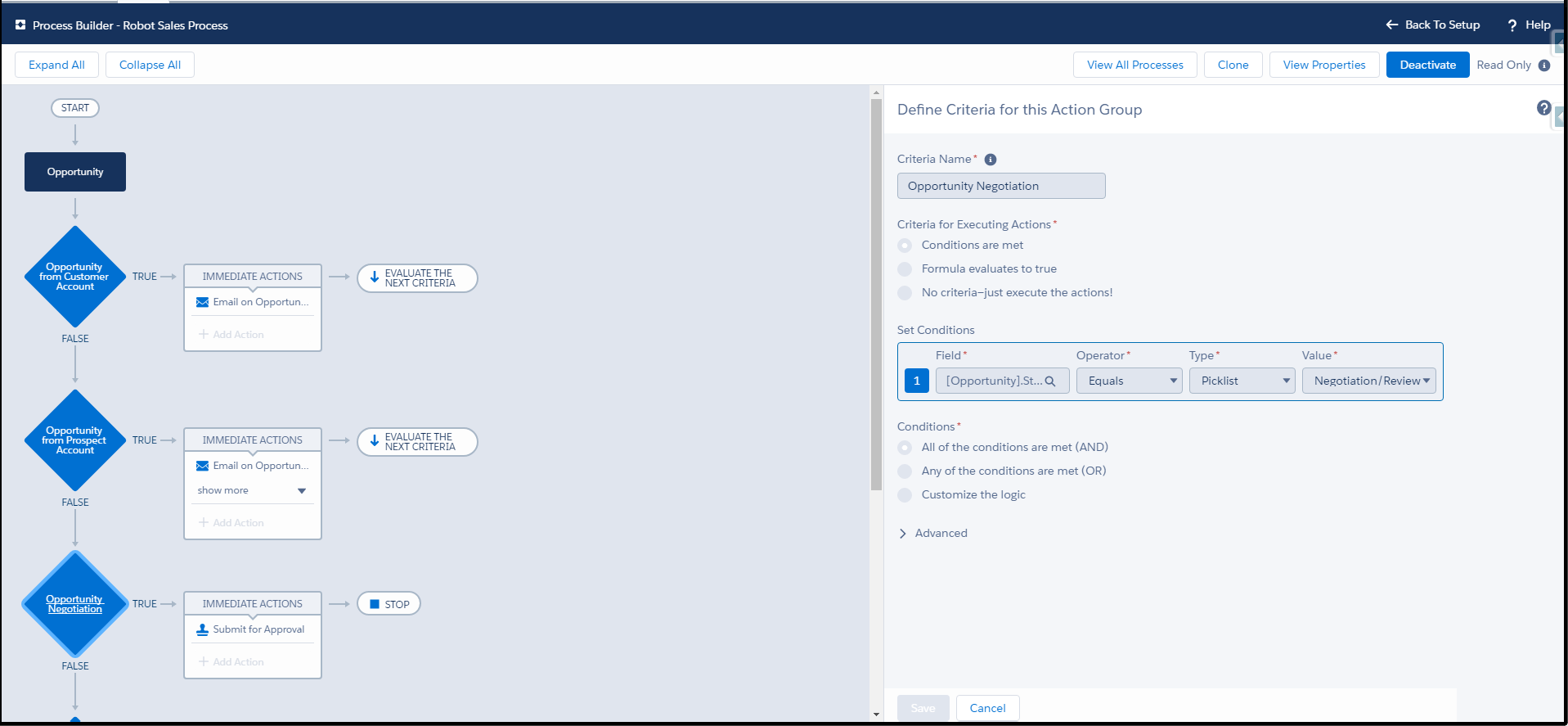This screenshot has height=726, width=1568.
Task: Click the Opportunity object node
Action: pyautogui.click(x=75, y=172)
